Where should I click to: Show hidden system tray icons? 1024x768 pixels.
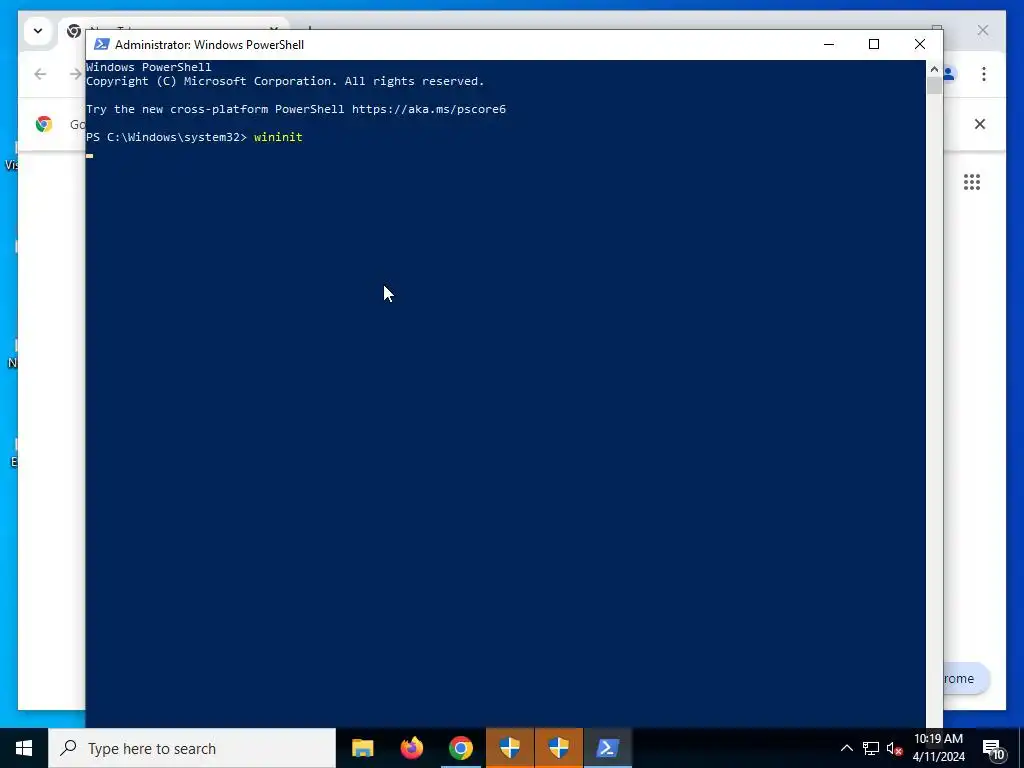pos(846,748)
